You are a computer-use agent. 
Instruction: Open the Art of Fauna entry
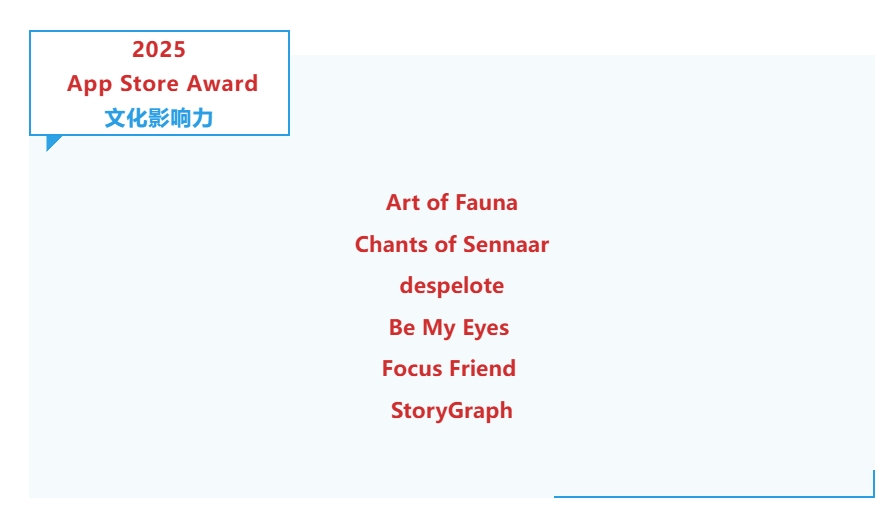[451, 202]
